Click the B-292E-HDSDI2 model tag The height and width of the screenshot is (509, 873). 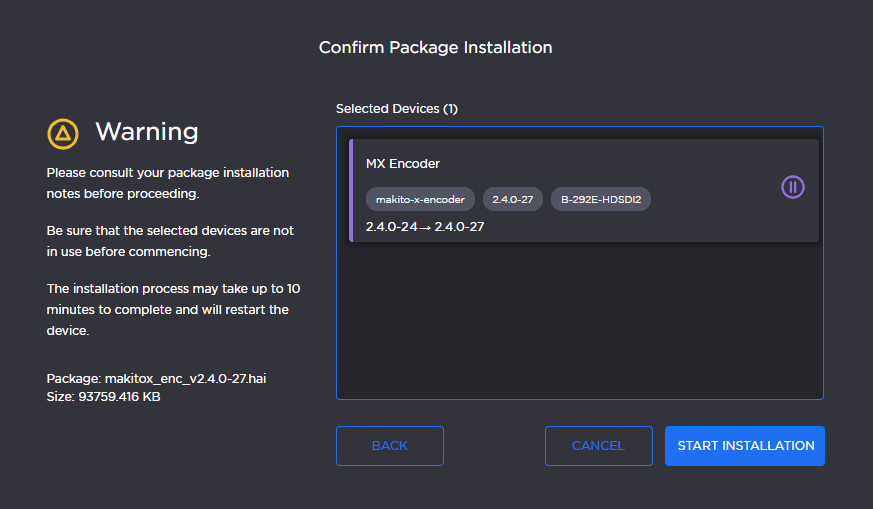[x=600, y=199]
